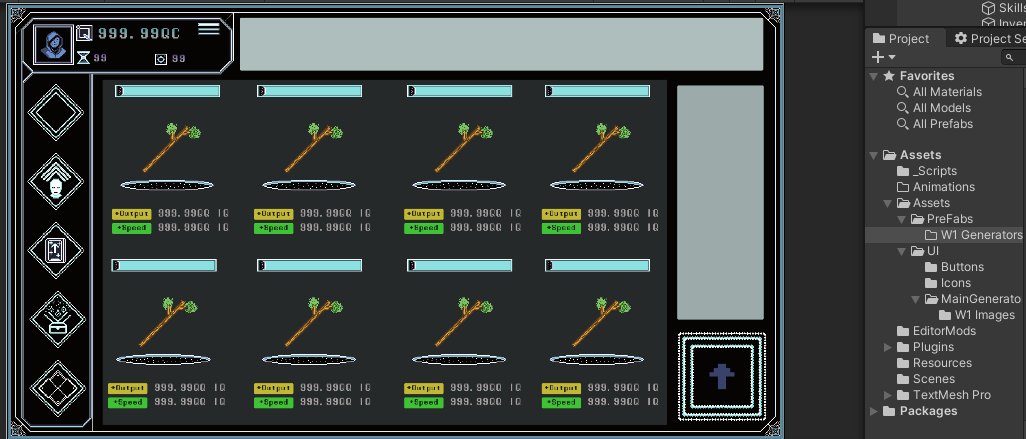Screen dimensions: 1026x439
Task: Collapse the PreFabs folder
Action: tap(901, 219)
